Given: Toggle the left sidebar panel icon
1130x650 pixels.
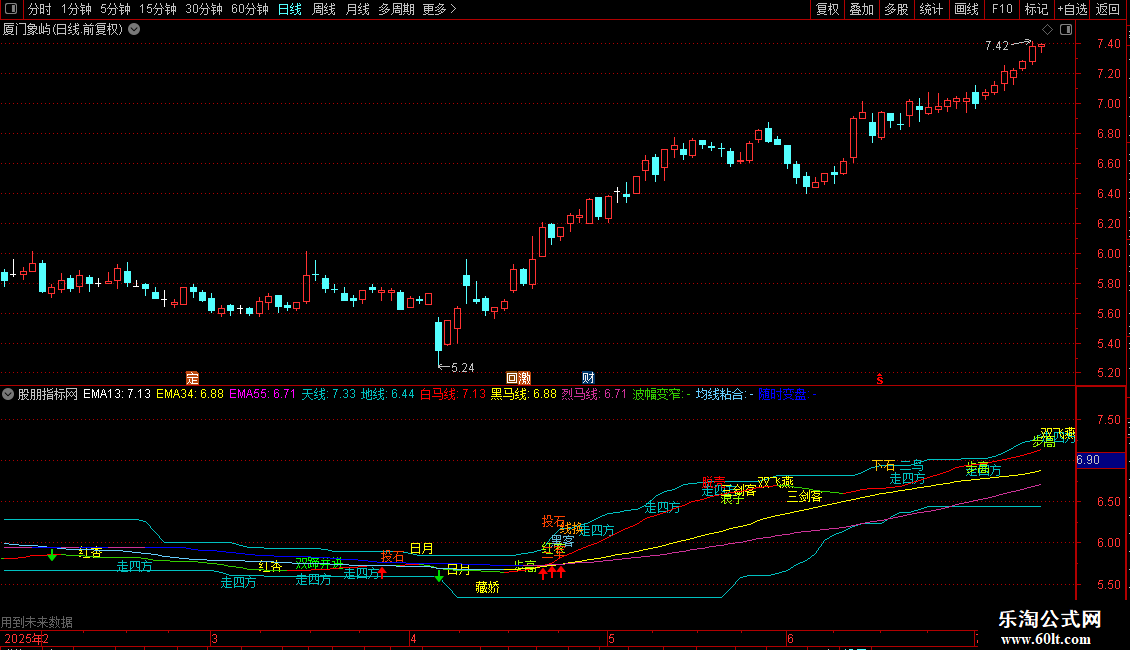Looking at the screenshot, I should (x=11, y=9).
